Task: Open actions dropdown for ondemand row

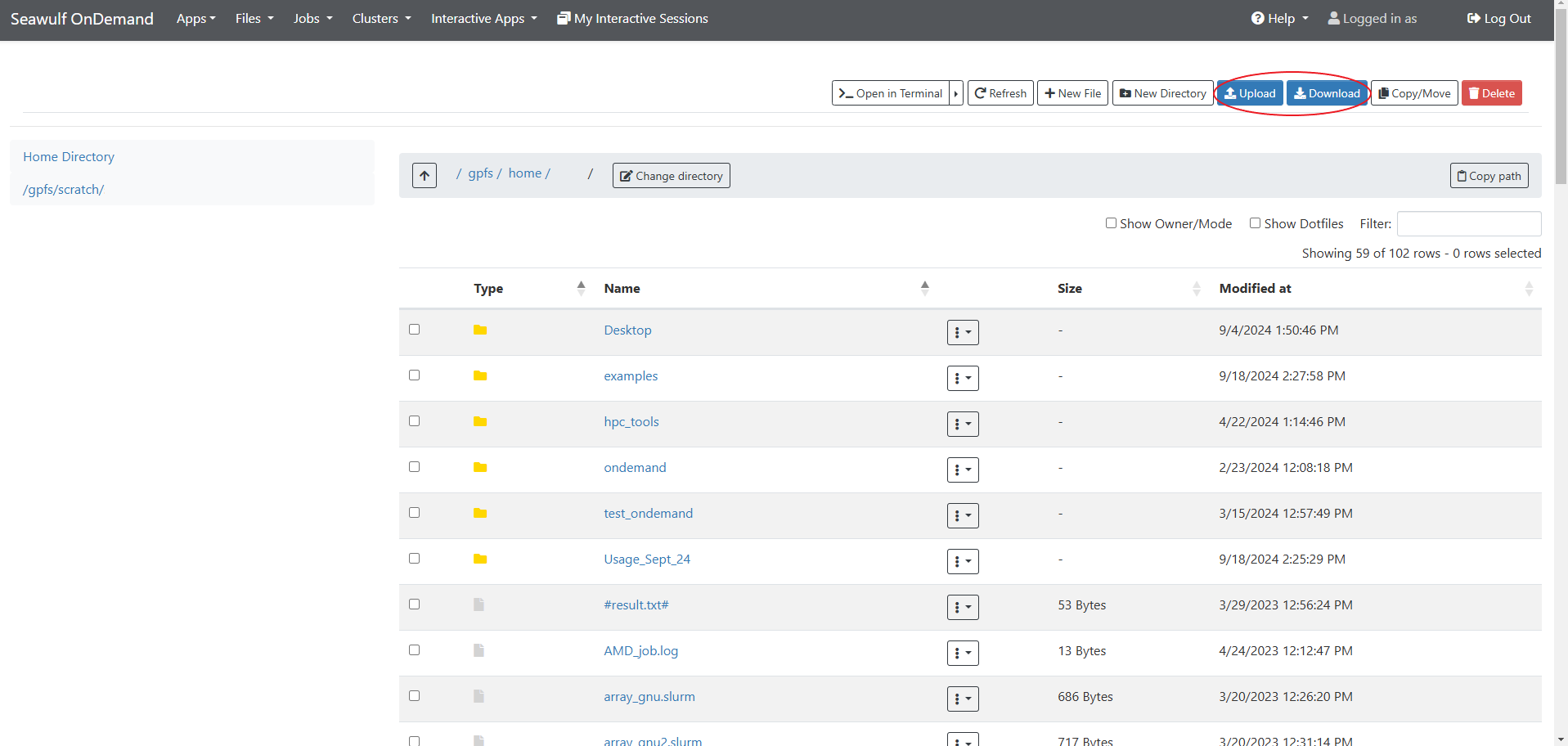Action: pos(963,470)
